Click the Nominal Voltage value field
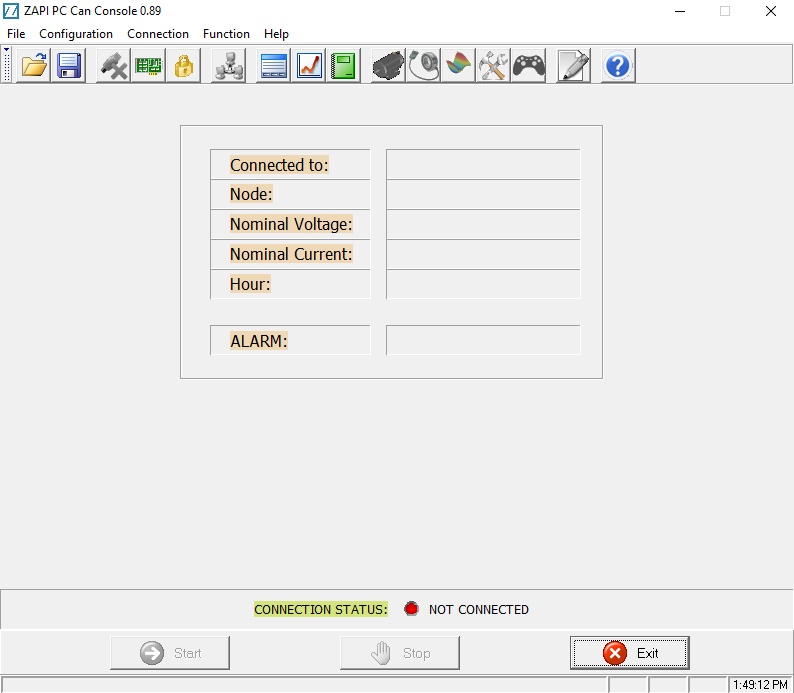The width and height of the screenshot is (794, 693). coord(483,224)
